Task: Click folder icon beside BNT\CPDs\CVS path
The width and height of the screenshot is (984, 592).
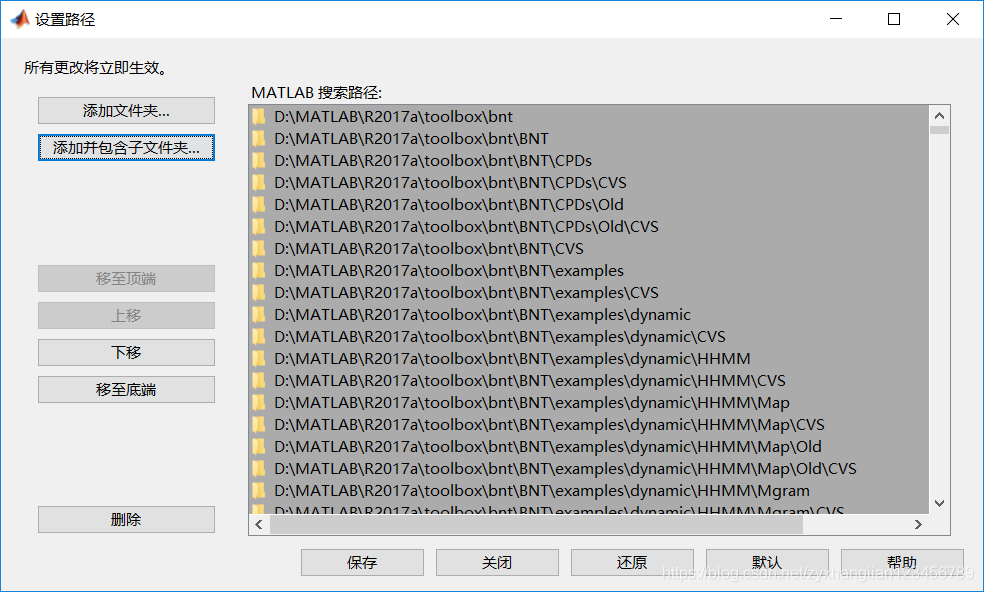Action: coord(259,183)
